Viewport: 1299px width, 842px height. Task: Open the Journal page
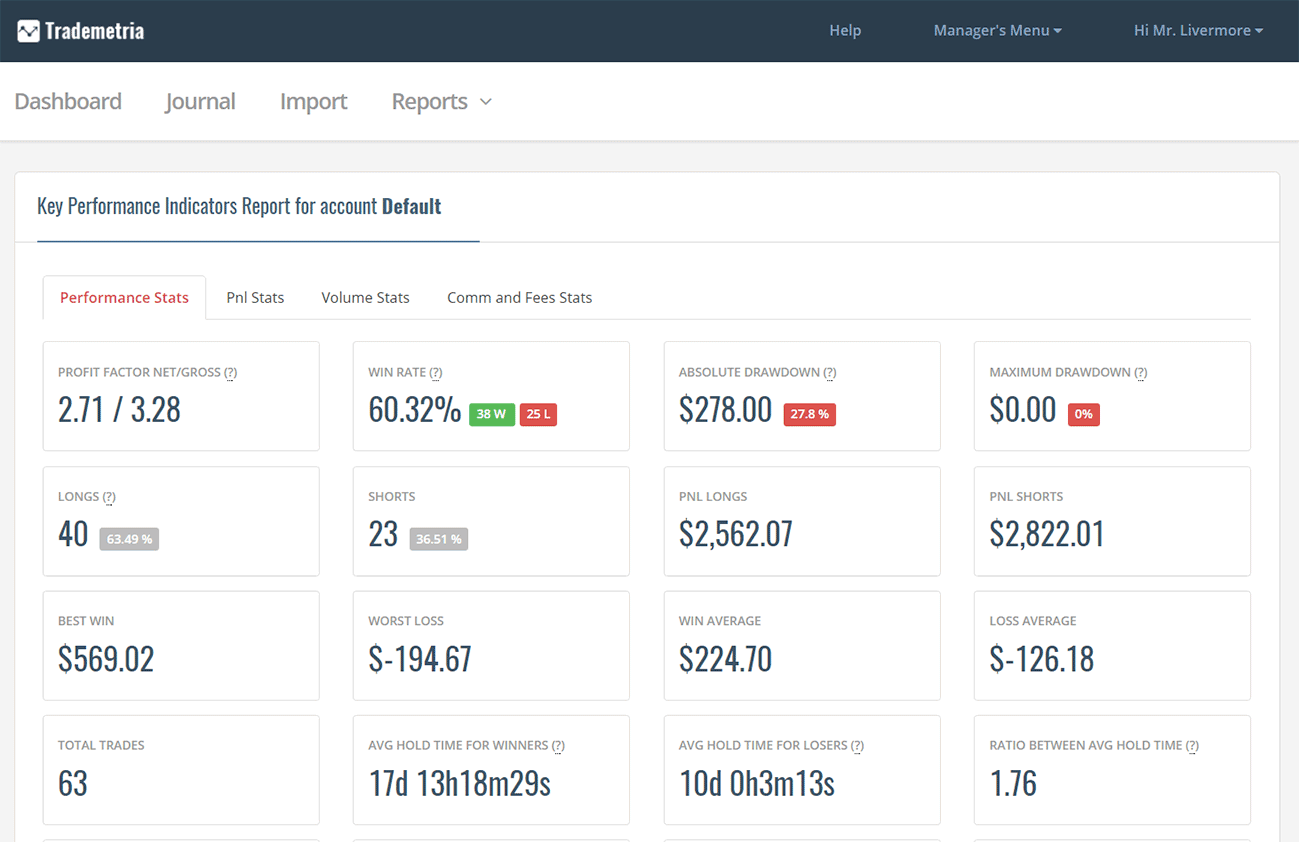(200, 101)
